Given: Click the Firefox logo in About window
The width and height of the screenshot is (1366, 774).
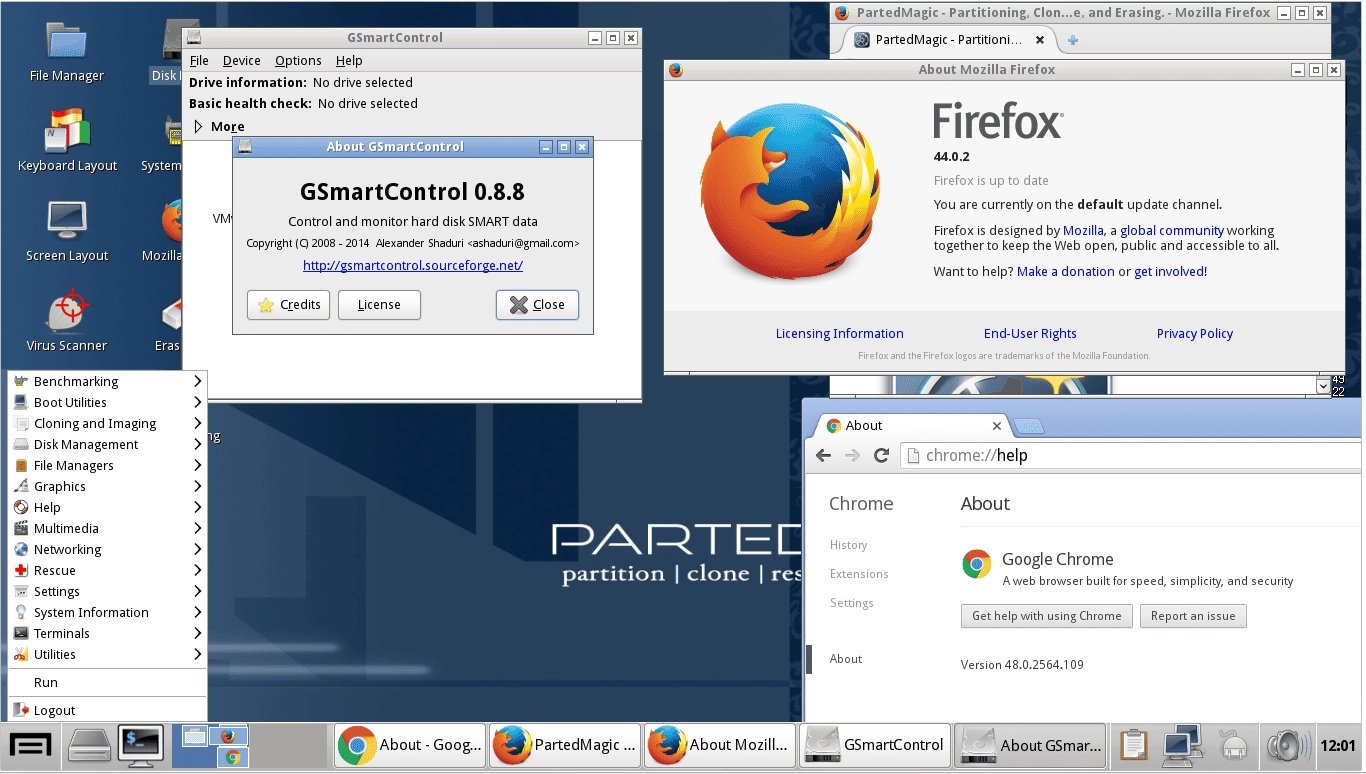Looking at the screenshot, I should 790,192.
